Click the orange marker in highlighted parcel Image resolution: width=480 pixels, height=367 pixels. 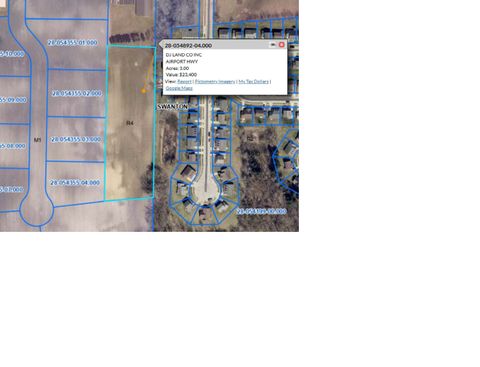point(143,91)
